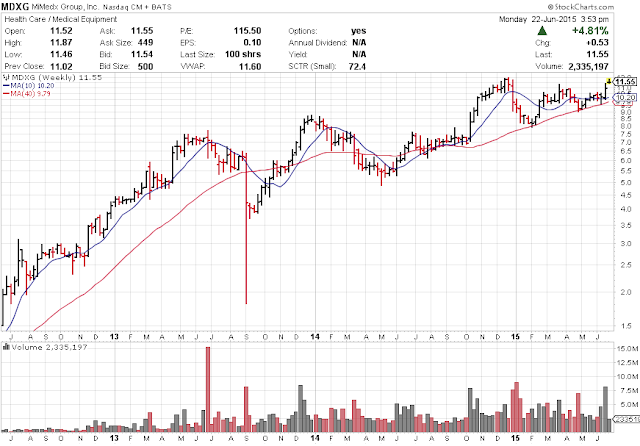Click the bar-chart icon beside the Volume label
Image resolution: width=640 pixels, height=446 pixels.
[x=6, y=347]
